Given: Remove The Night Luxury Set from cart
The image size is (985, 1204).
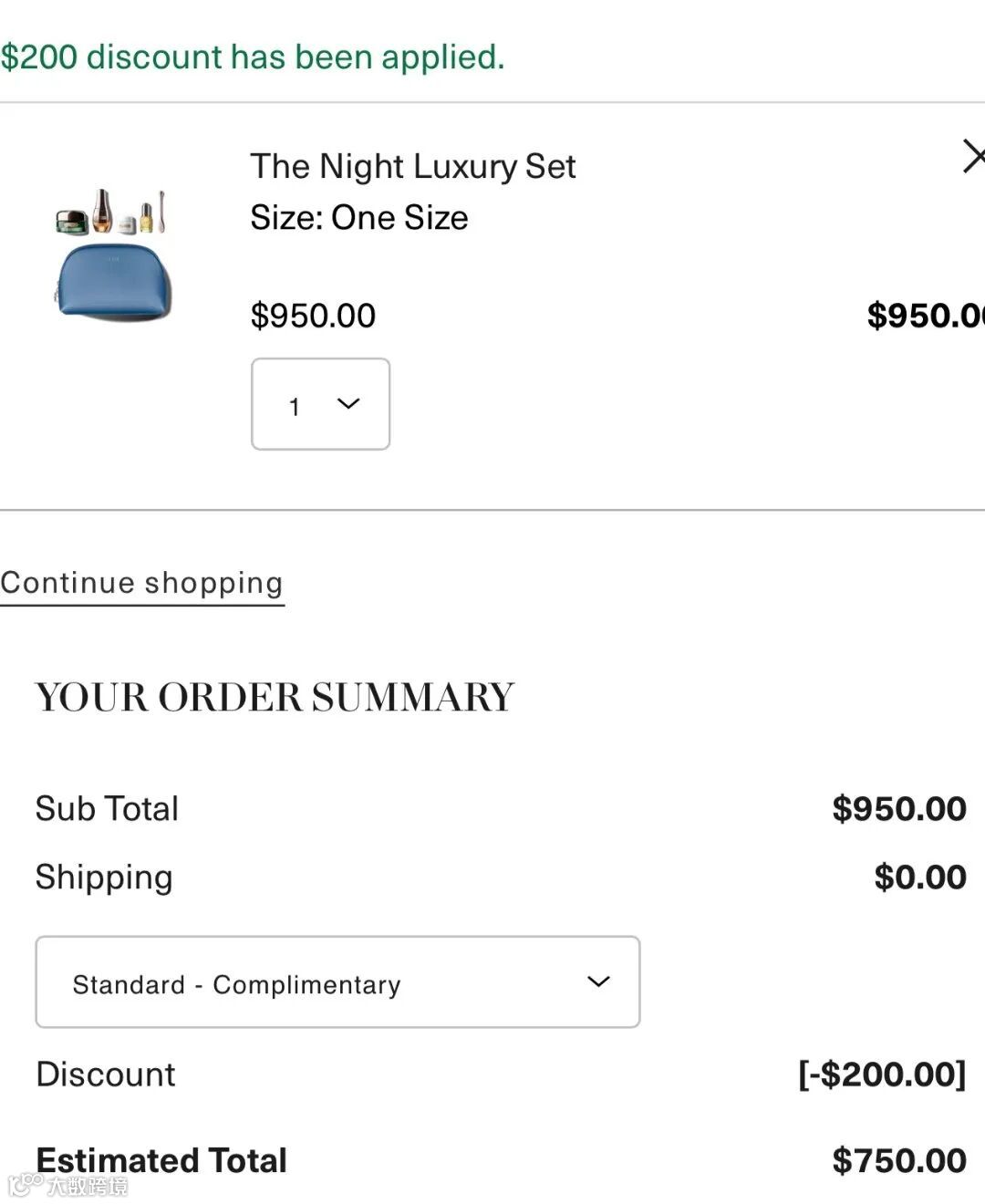Looking at the screenshot, I should tap(972, 157).
